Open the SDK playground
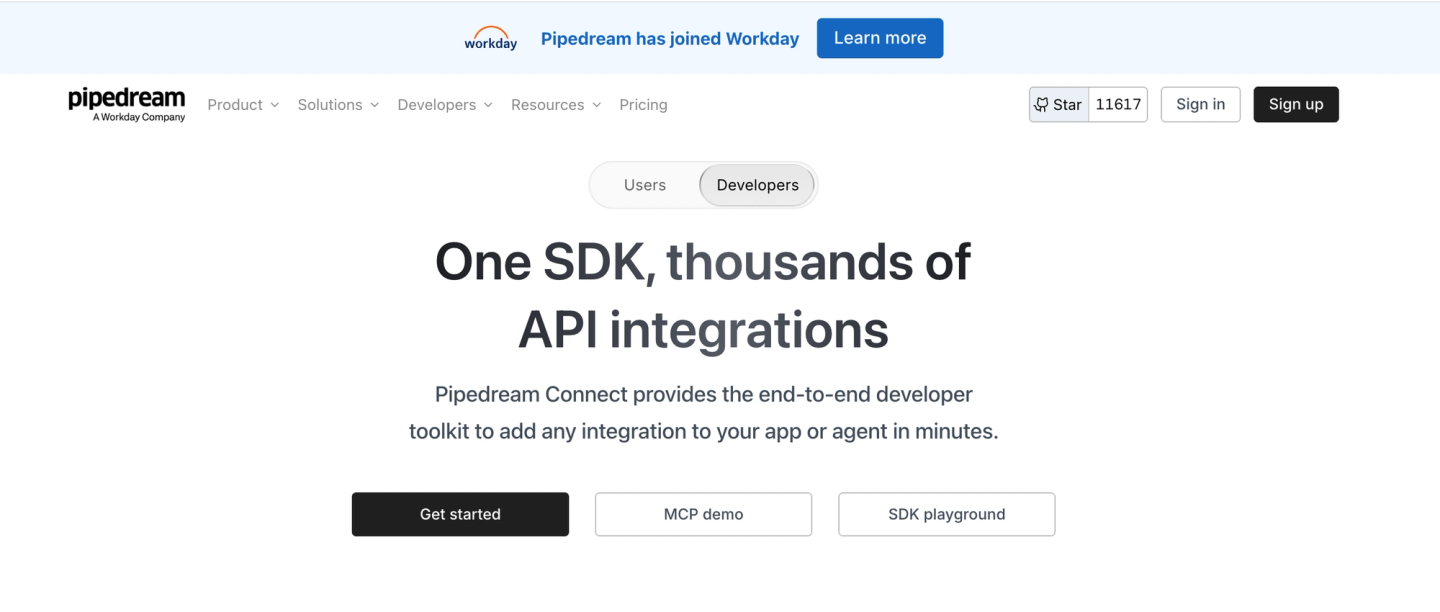The height and width of the screenshot is (612, 1440). 947,514
